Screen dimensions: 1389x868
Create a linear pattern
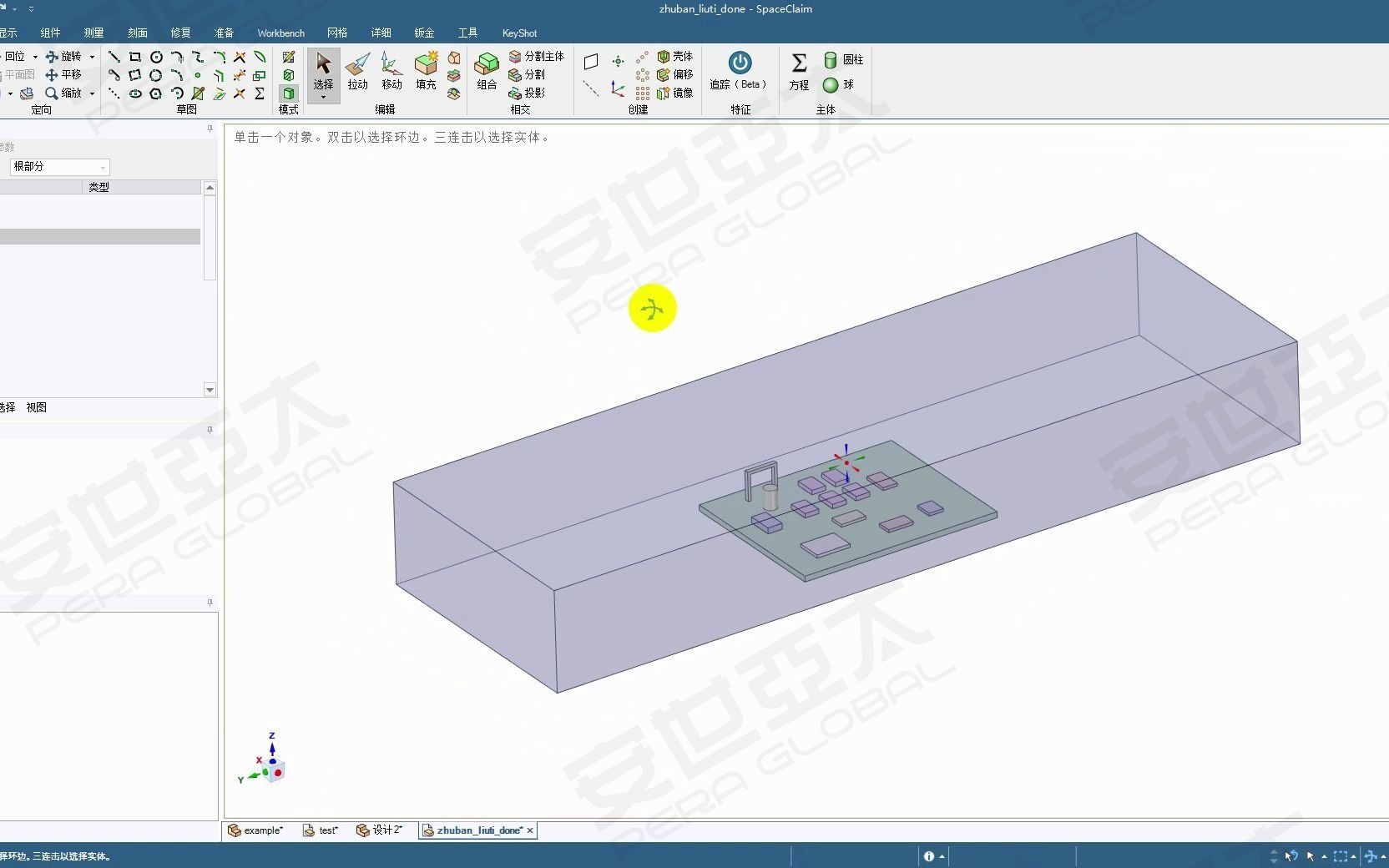[x=642, y=57]
